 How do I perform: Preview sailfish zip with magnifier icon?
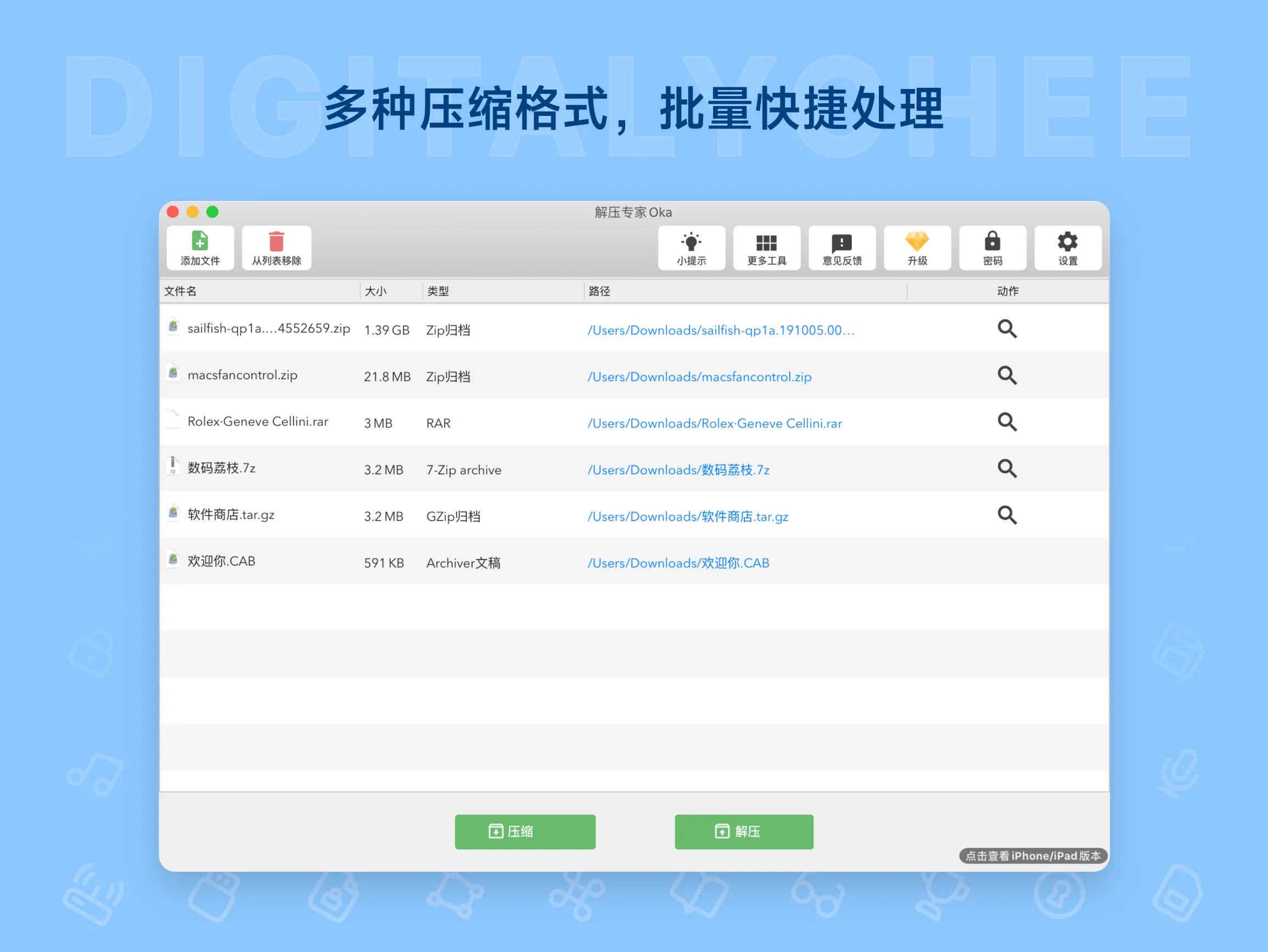(1007, 329)
